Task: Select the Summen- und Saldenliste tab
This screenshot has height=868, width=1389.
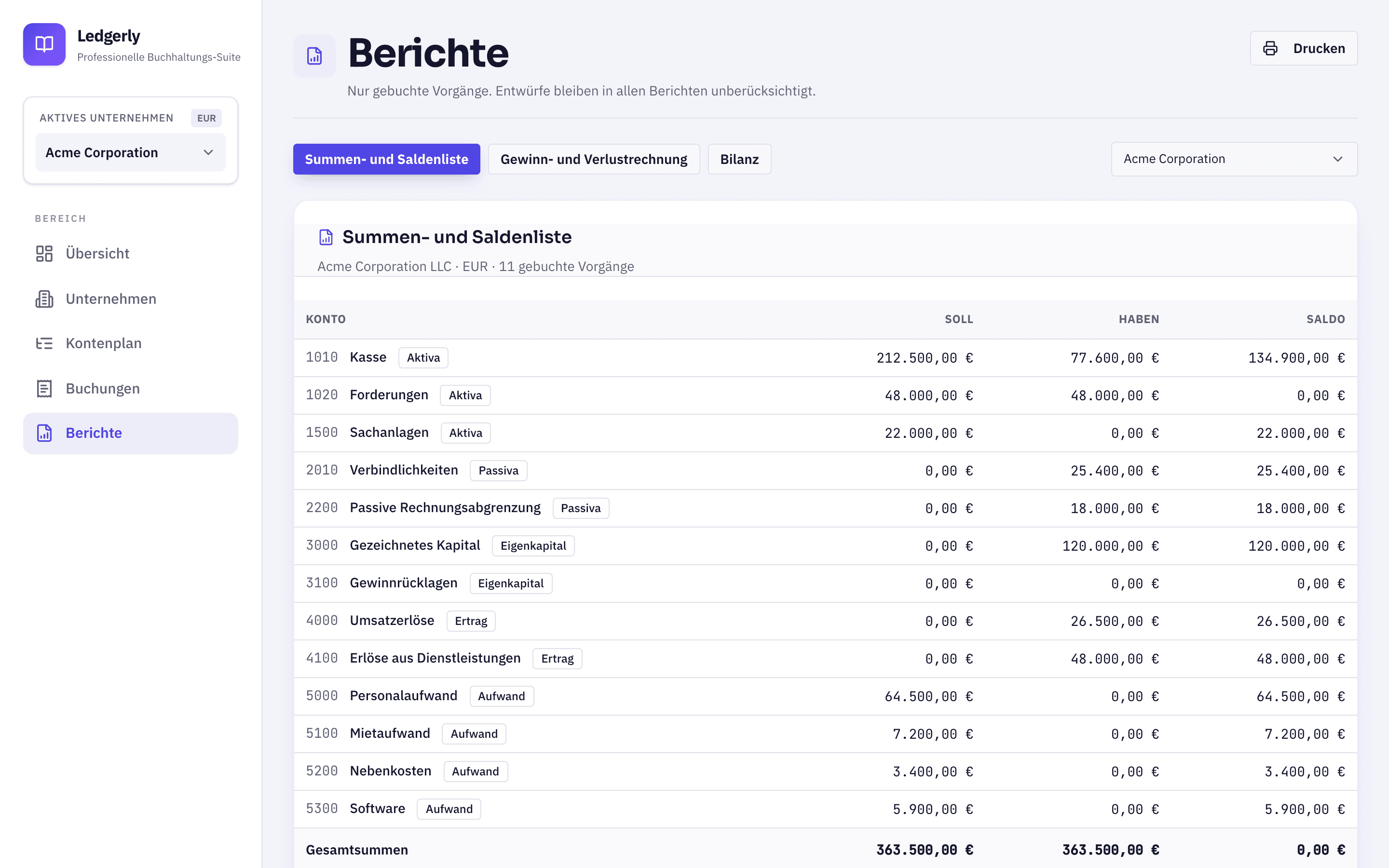Action: coord(386,159)
